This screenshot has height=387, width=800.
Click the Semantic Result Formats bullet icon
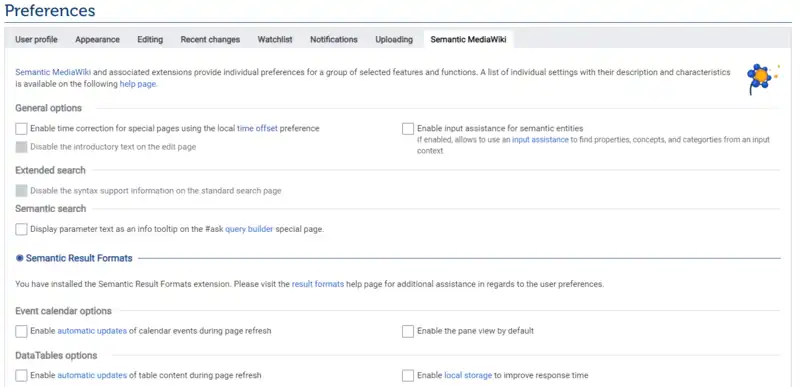point(19,258)
